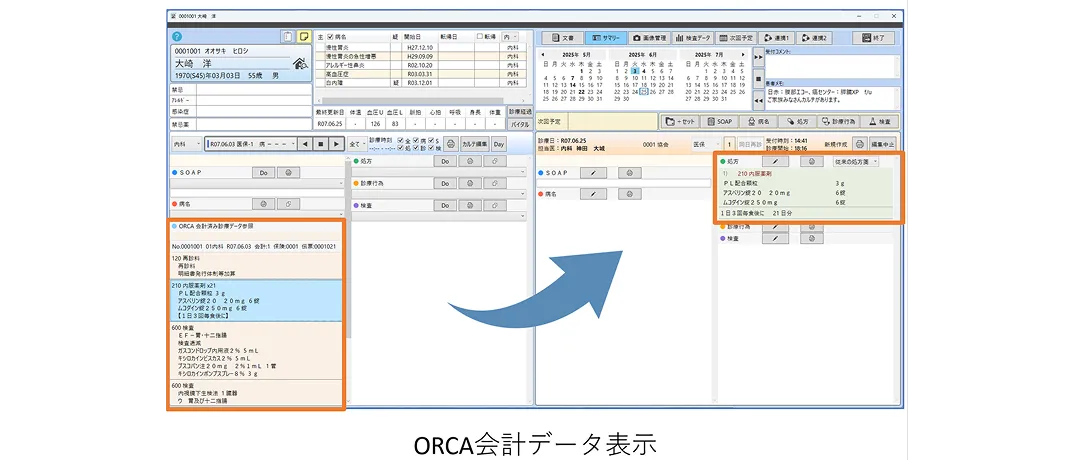This screenshot has width=1074, height=460.
Task: Click calendar rewind double arrow button
Action: (x=758, y=101)
